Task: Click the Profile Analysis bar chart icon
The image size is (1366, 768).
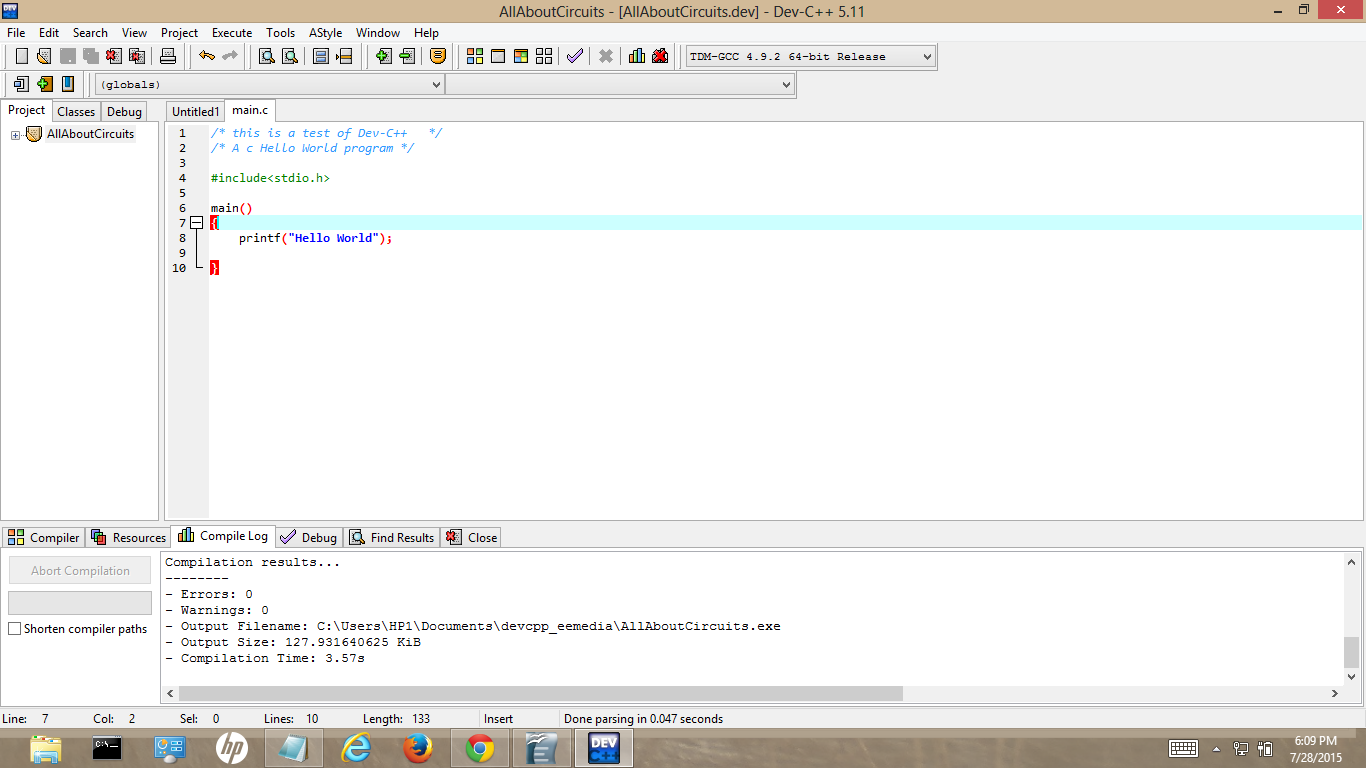Action: 637,56
